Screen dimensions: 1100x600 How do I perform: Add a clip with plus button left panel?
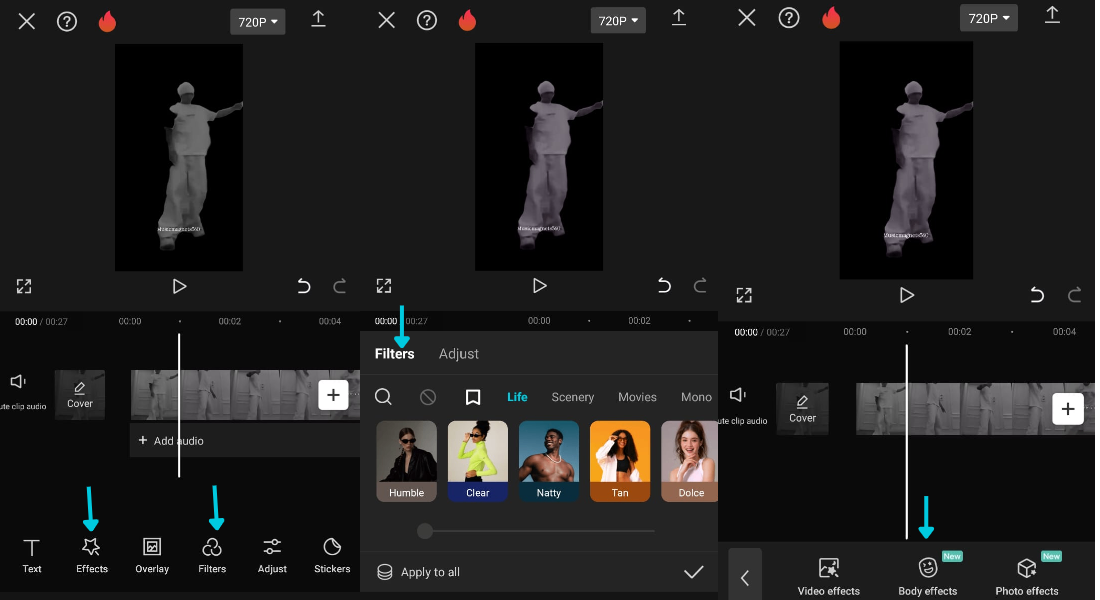click(333, 395)
